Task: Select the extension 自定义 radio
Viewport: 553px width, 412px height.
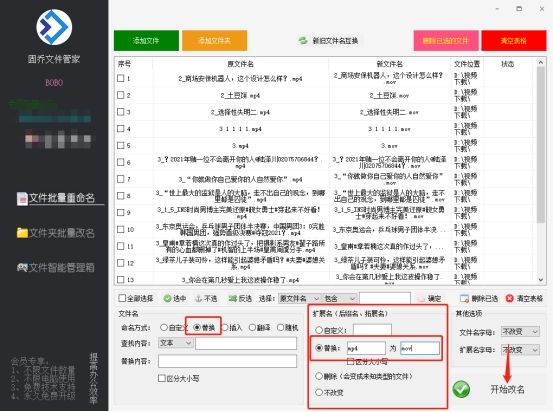Action: (x=319, y=330)
